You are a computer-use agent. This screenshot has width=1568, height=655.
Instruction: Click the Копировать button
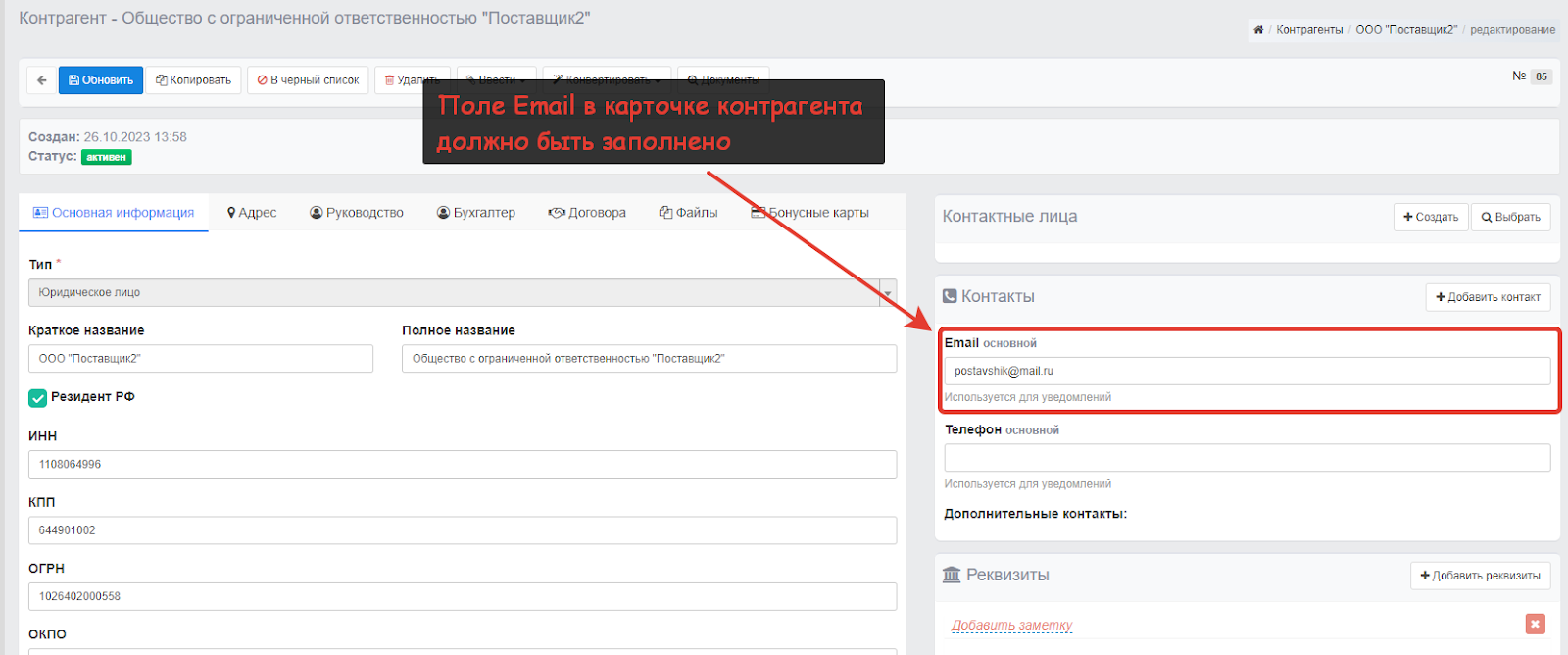click(194, 80)
